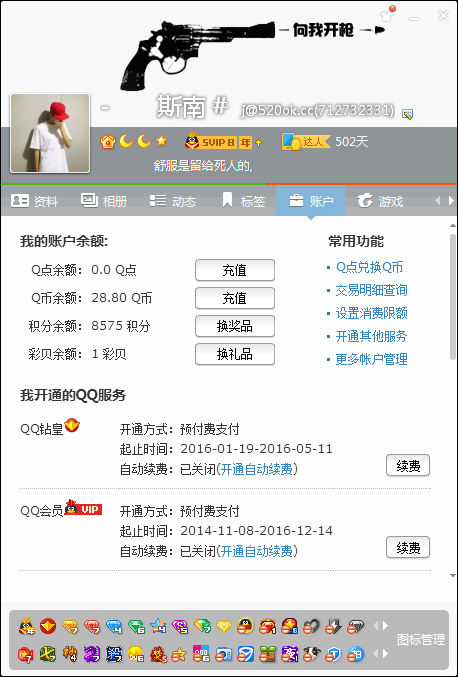Click the yellow helmet 6 tray icon
The width and height of the screenshot is (458, 677).
[x=136, y=655]
